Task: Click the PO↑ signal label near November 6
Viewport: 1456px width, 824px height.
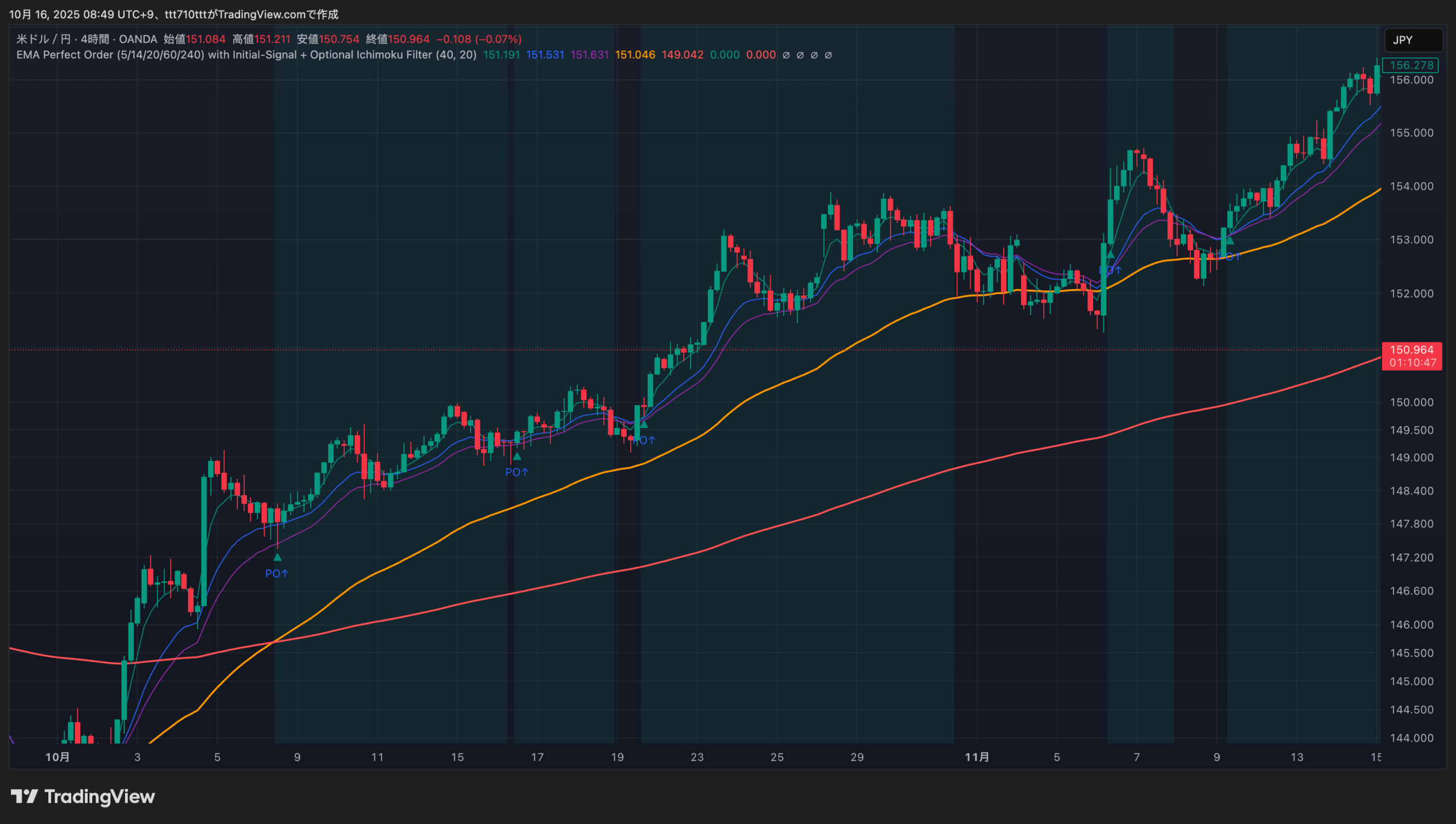Action: [x=1110, y=270]
